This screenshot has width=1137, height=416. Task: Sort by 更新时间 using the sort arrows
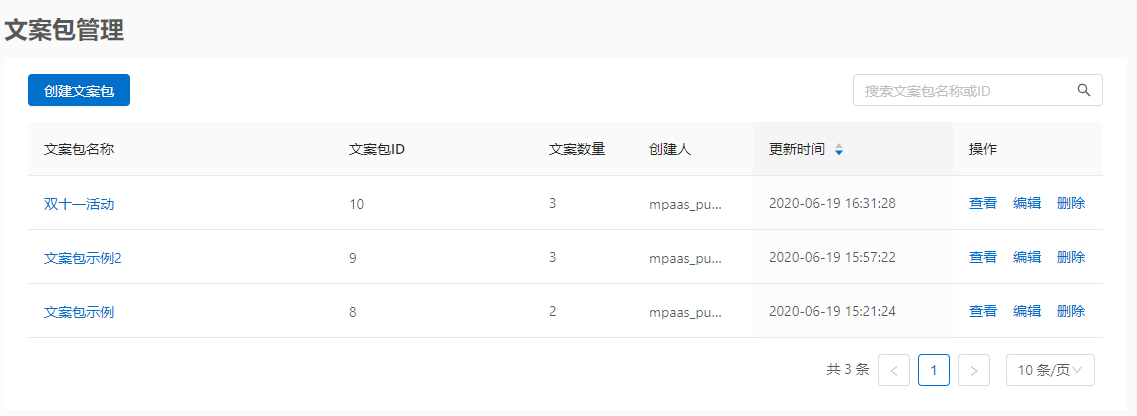tap(839, 150)
